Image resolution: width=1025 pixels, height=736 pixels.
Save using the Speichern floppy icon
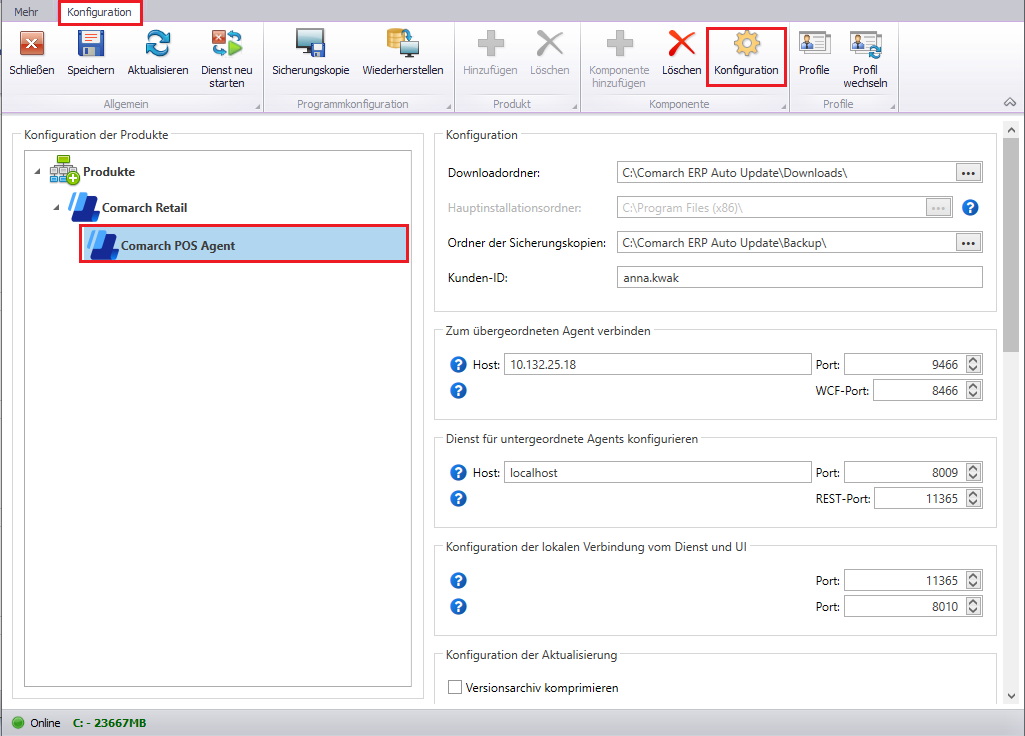click(90, 44)
